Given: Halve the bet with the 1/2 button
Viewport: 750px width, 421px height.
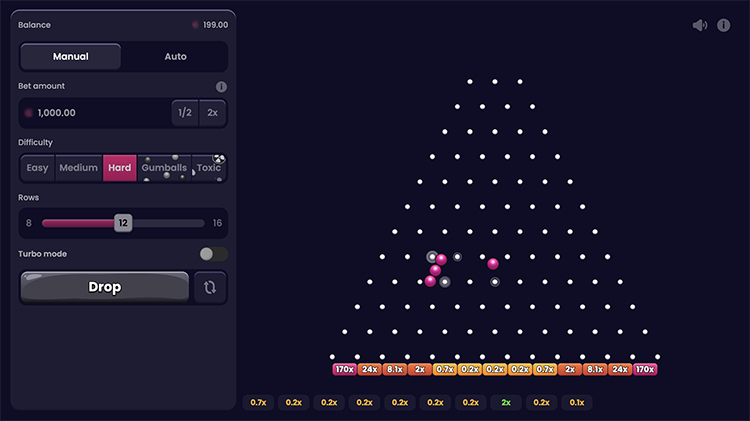Looking at the screenshot, I should coord(184,113).
